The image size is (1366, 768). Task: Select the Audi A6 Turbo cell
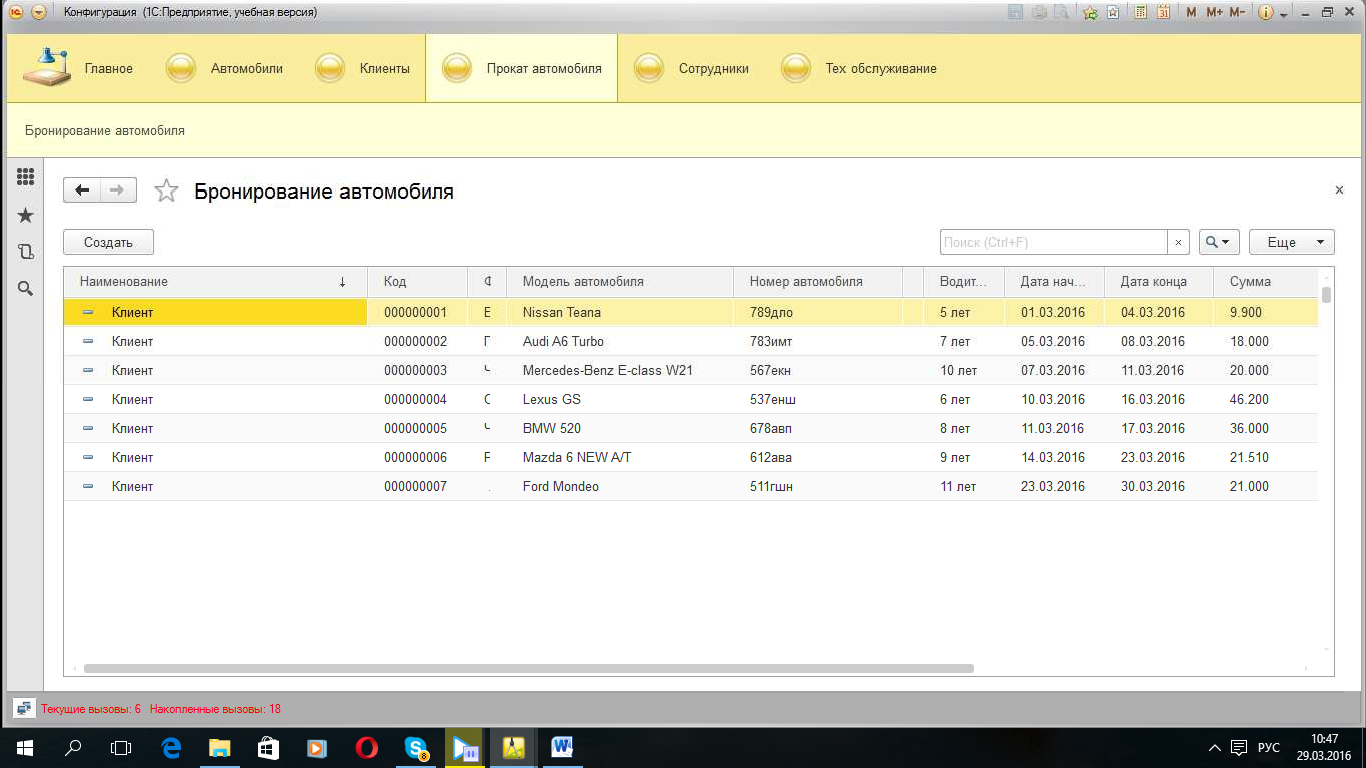(x=620, y=341)
